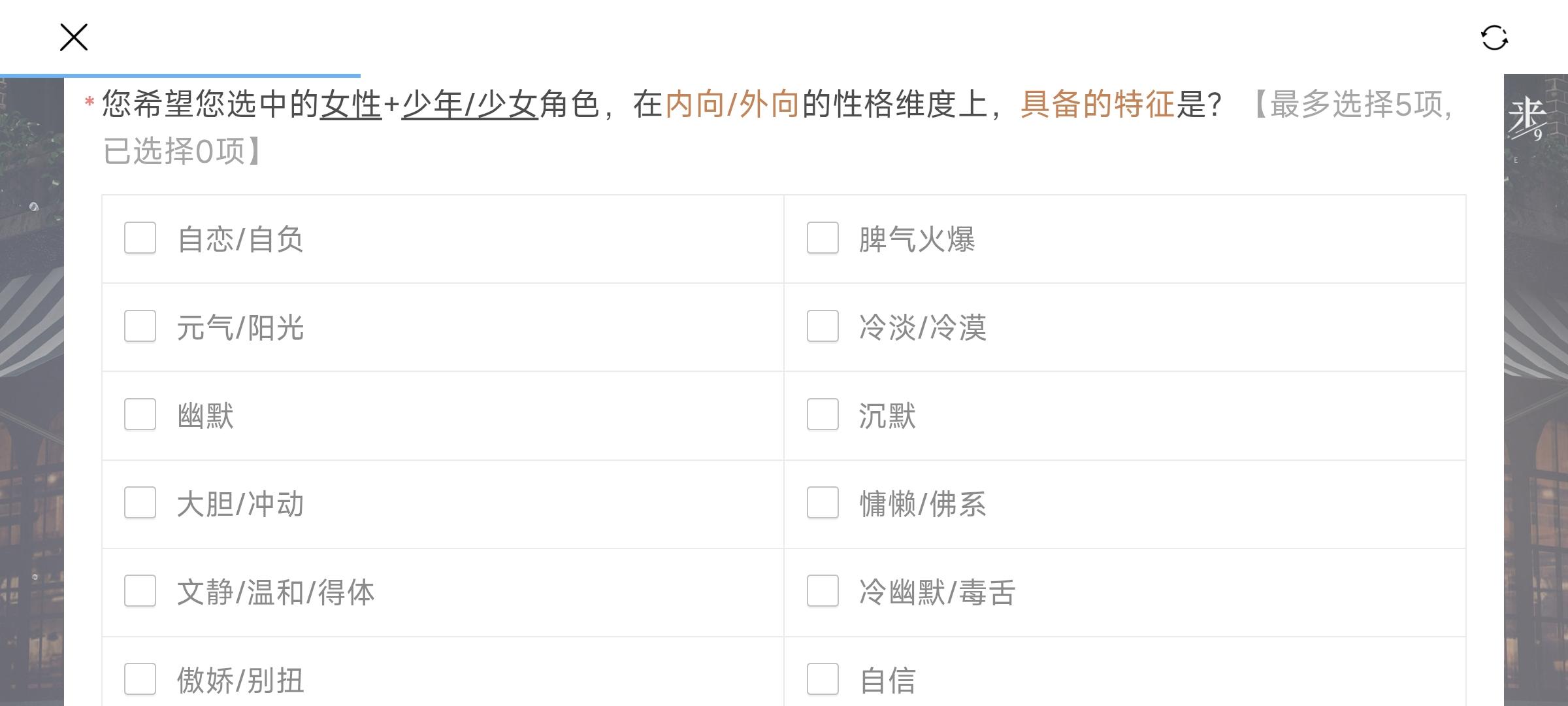Click the underlined 女性 text in question

click(351, 105)
